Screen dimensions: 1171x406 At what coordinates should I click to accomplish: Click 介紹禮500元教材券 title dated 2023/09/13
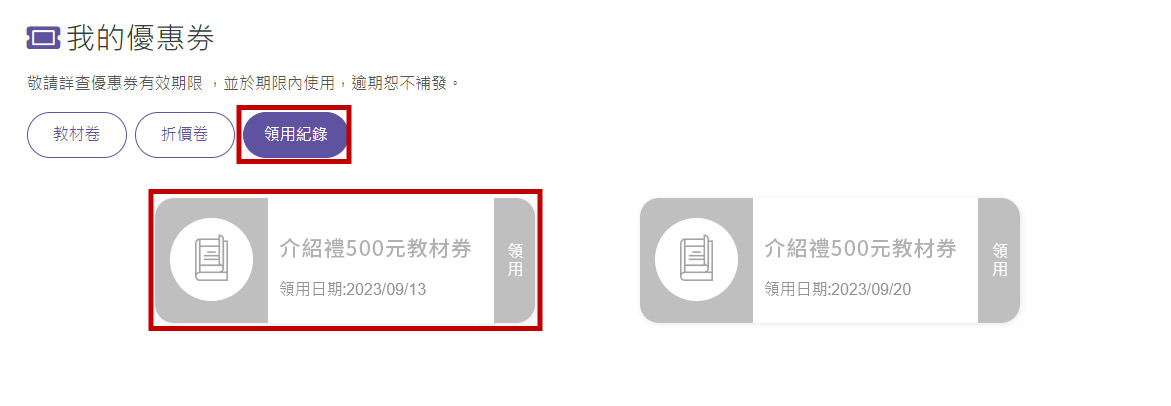tap(376, 249)
